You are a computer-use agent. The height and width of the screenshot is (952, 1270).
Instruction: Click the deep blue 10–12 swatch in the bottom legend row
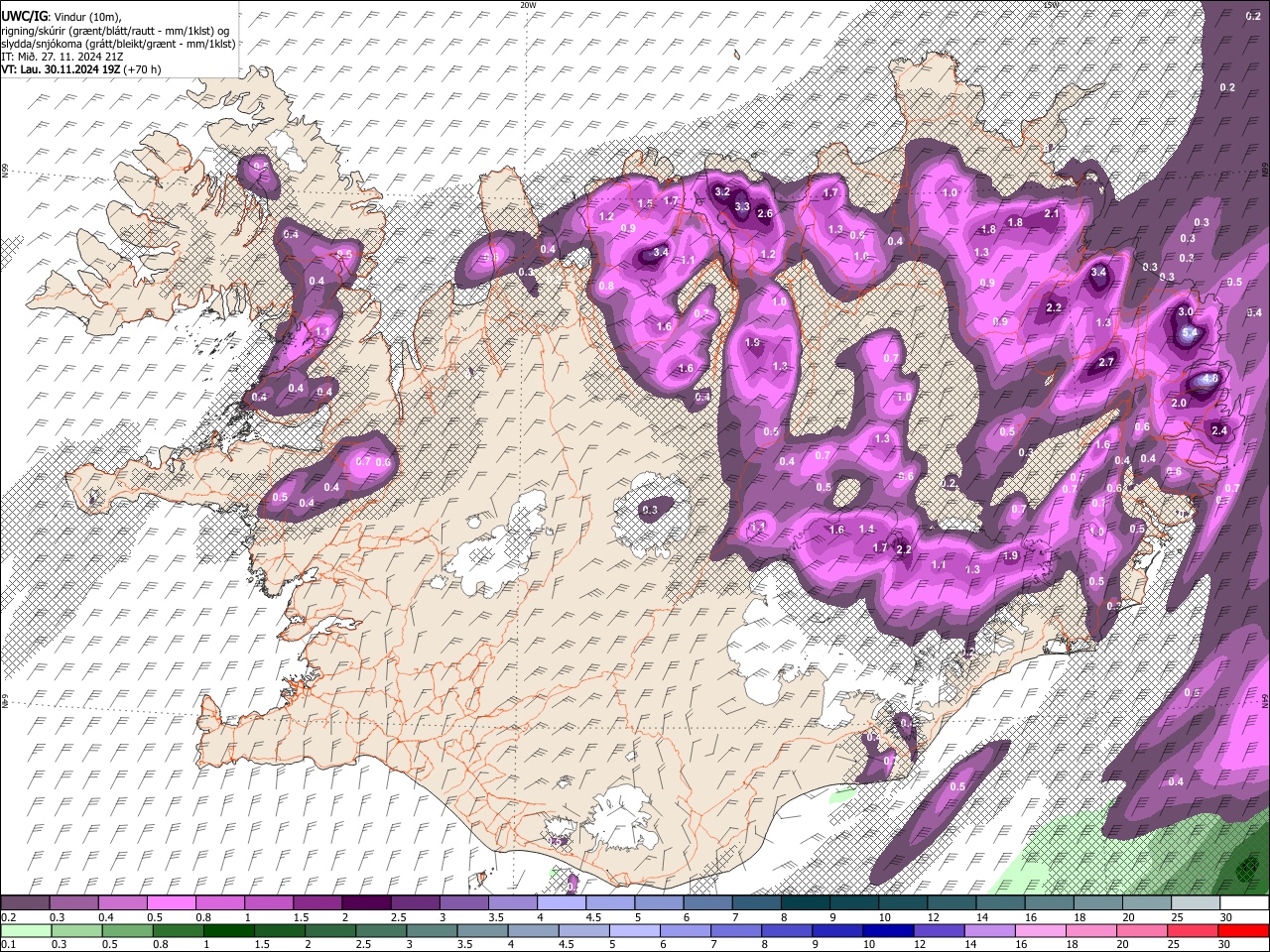(x=886, y=931)
